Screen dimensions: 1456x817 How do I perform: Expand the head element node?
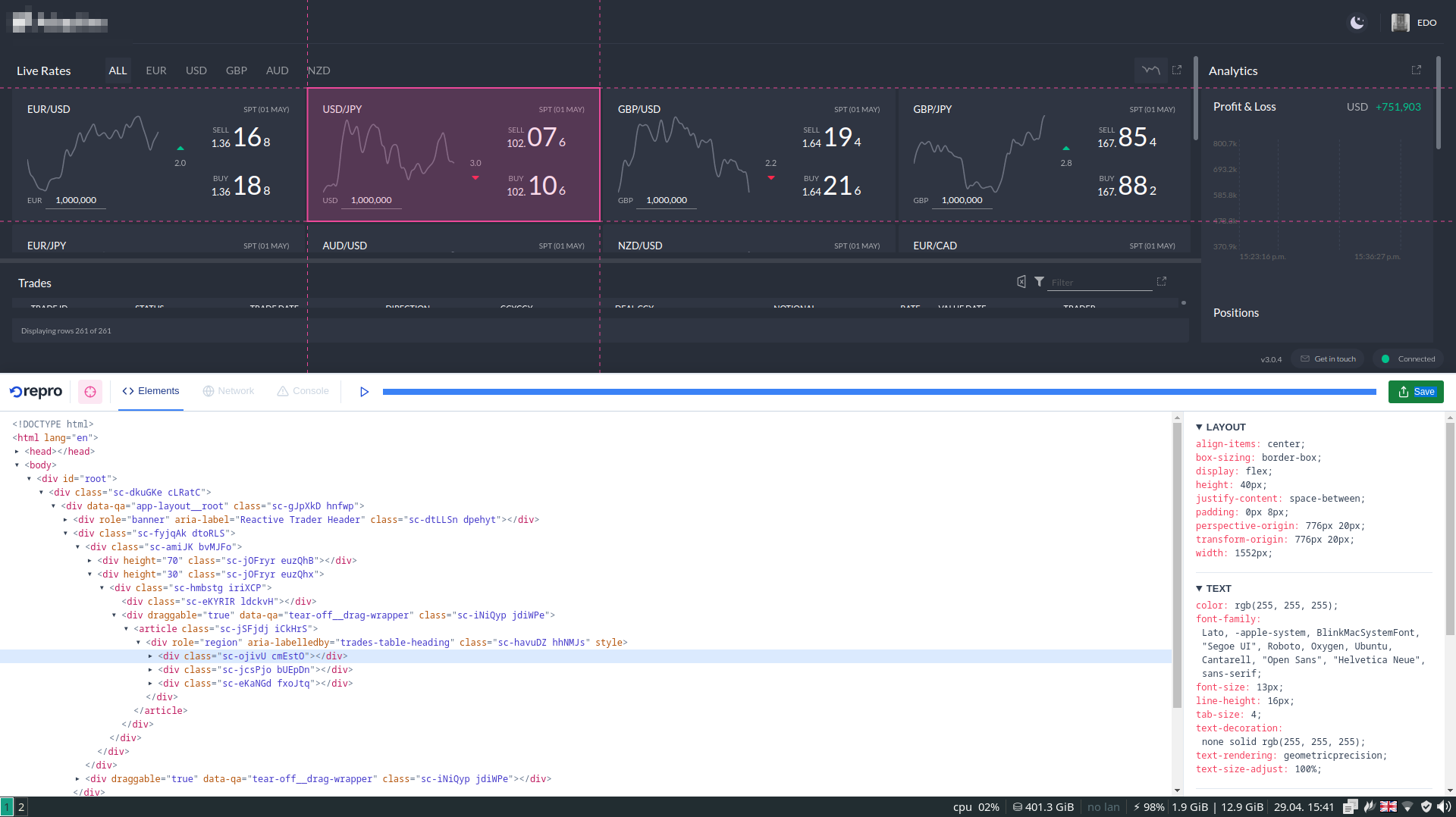[x=17, y=452]
